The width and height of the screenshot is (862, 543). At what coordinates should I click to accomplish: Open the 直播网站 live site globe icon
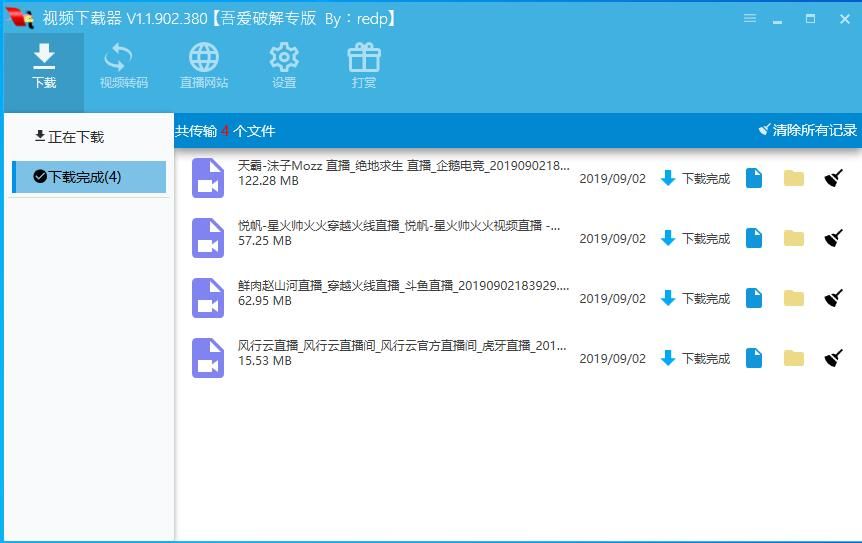[204, 66]
